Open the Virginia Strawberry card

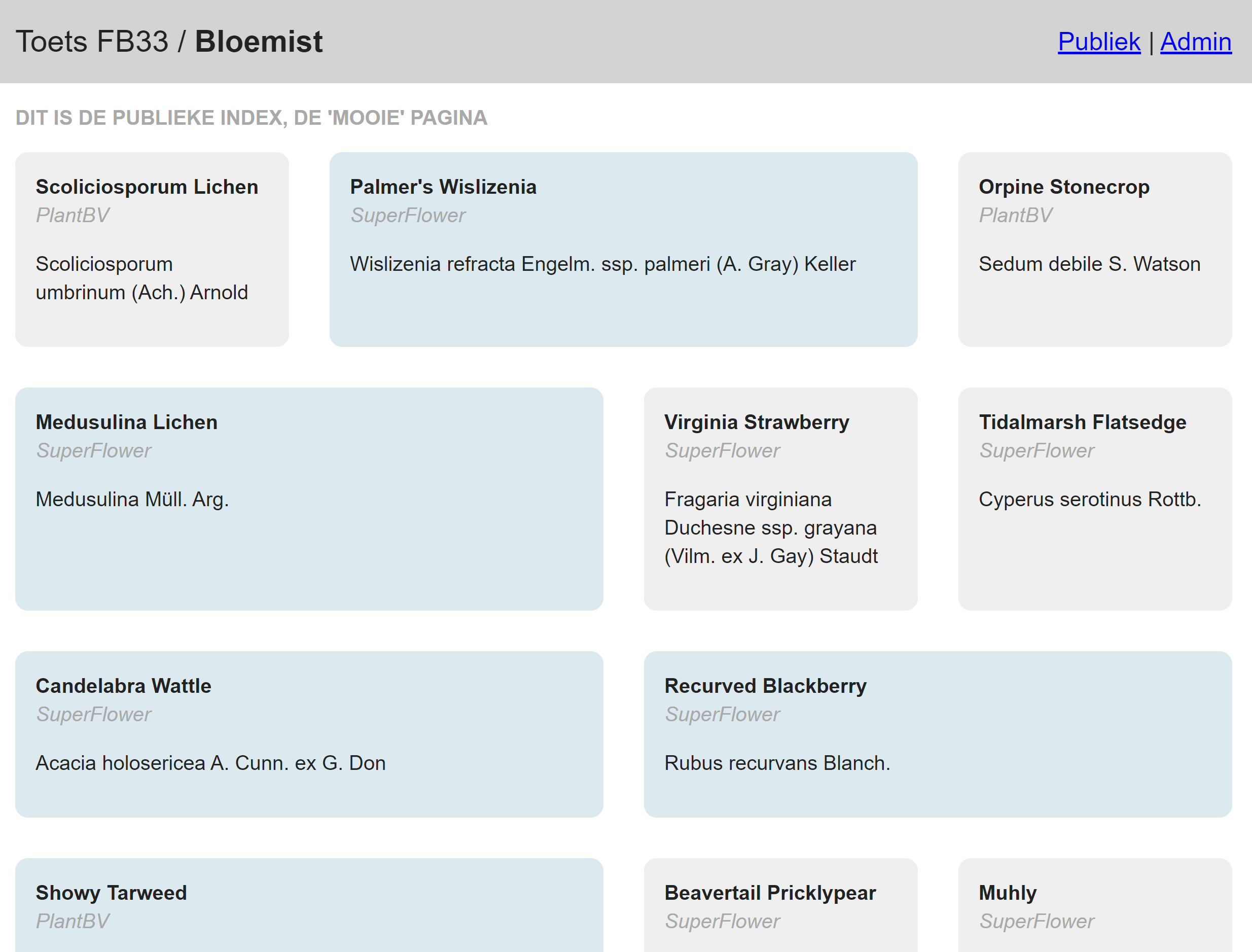point(780,498)
